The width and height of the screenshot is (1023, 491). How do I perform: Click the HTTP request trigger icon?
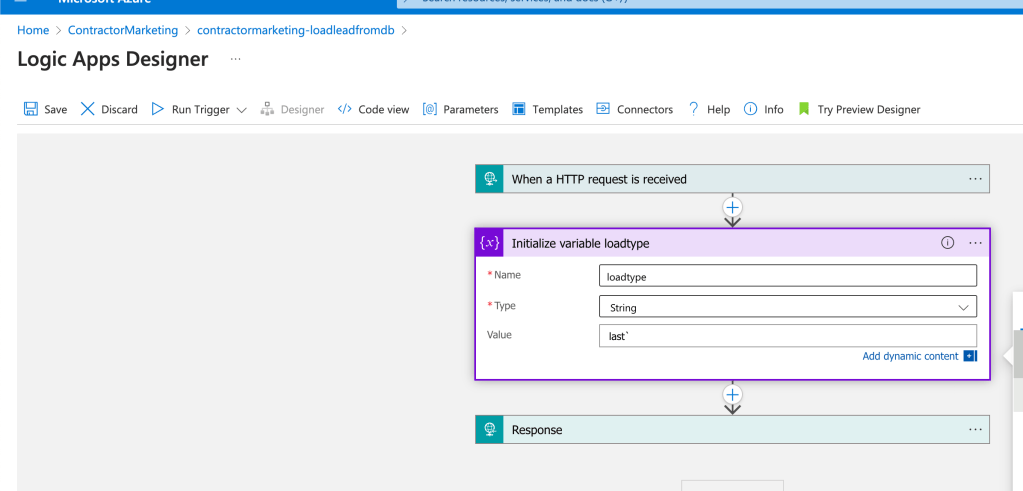coord(489,179)
